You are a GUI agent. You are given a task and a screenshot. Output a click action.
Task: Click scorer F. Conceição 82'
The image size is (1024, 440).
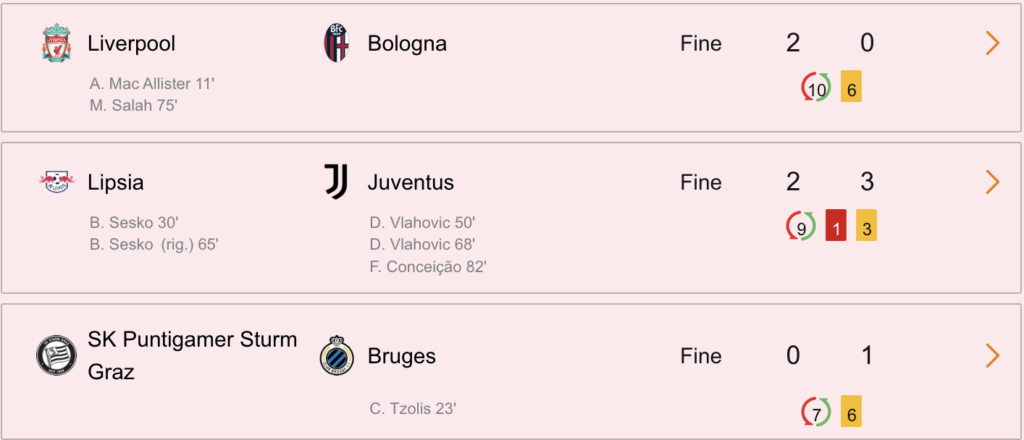428,266
